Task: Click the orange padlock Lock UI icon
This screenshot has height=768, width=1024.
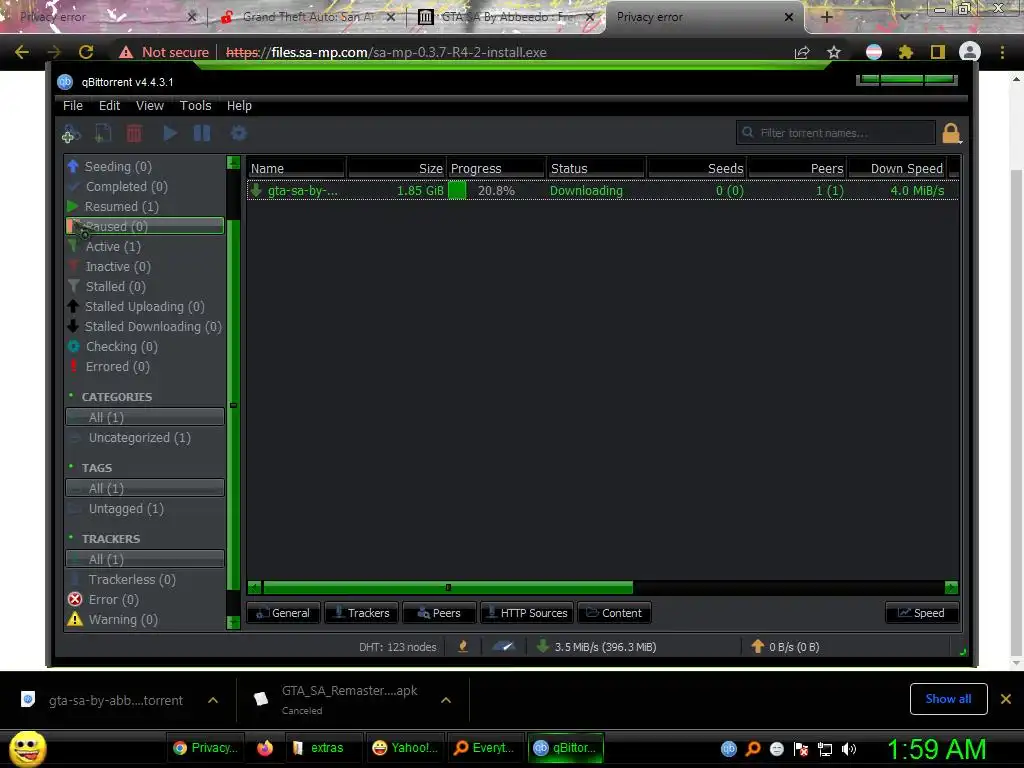Action: 952,133
